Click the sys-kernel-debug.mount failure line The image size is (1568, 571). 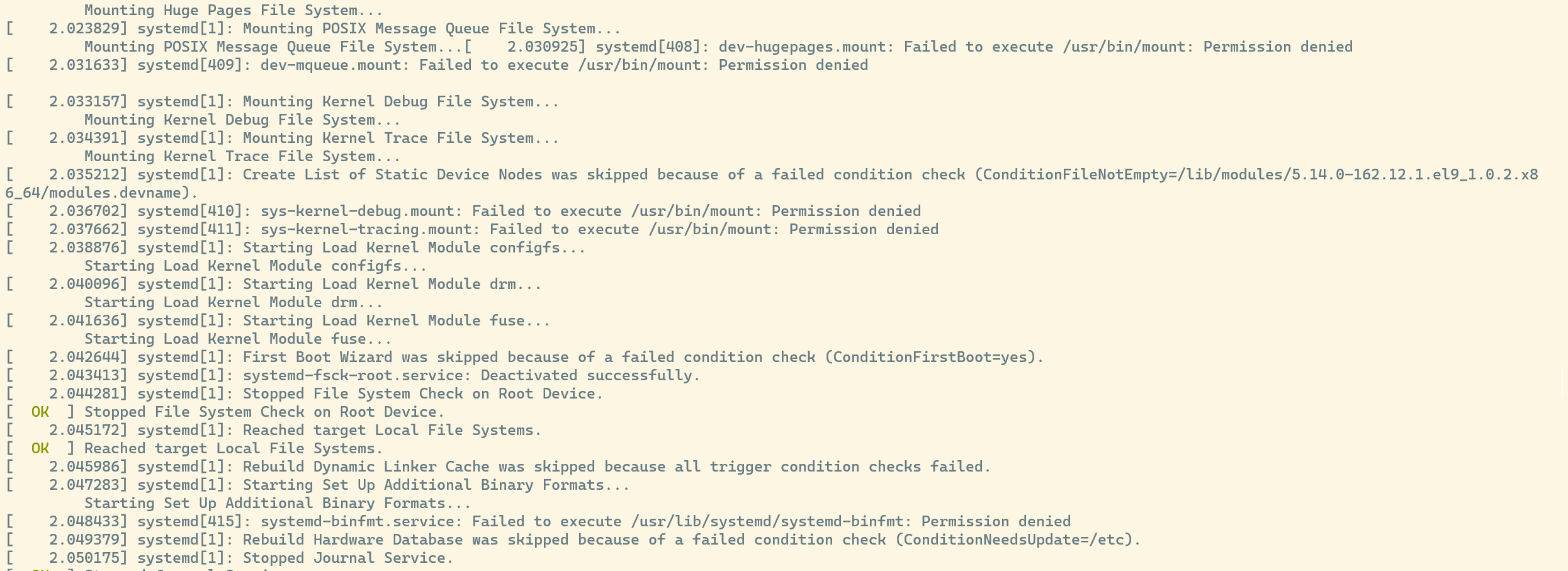(x=463, y=212)
